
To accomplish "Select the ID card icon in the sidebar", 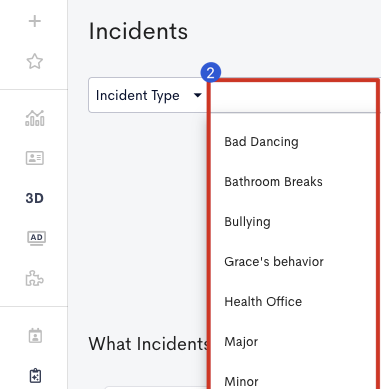I will pos(35,158).
